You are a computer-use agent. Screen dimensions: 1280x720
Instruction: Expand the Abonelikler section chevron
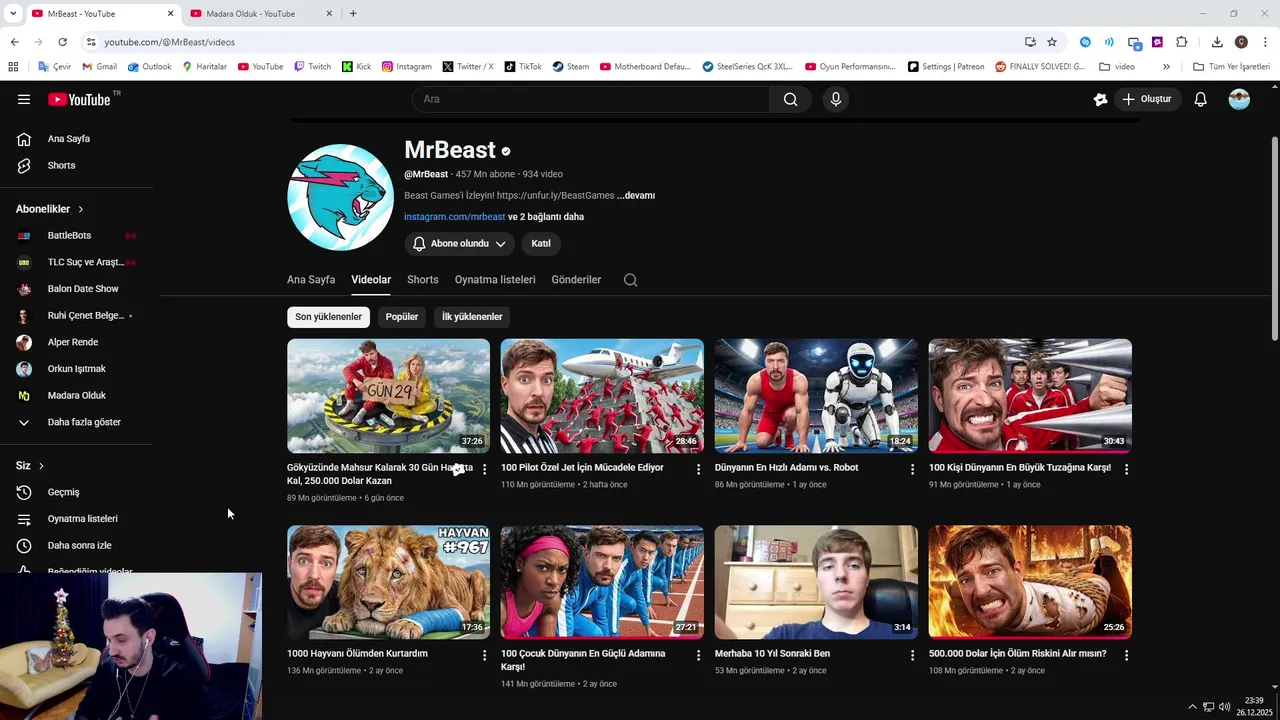tap(80, 209)
